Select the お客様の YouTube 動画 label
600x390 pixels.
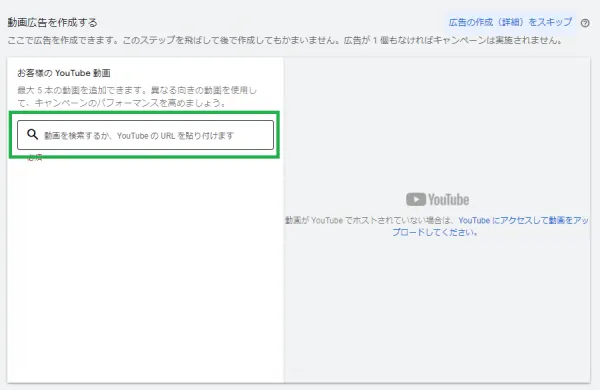pos(64,73)
